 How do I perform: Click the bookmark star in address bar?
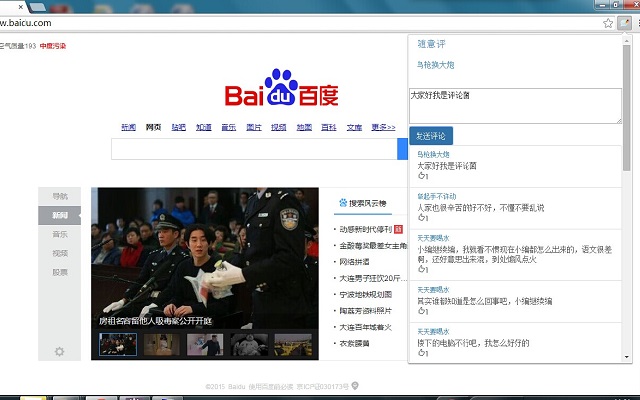click(608, 23)
